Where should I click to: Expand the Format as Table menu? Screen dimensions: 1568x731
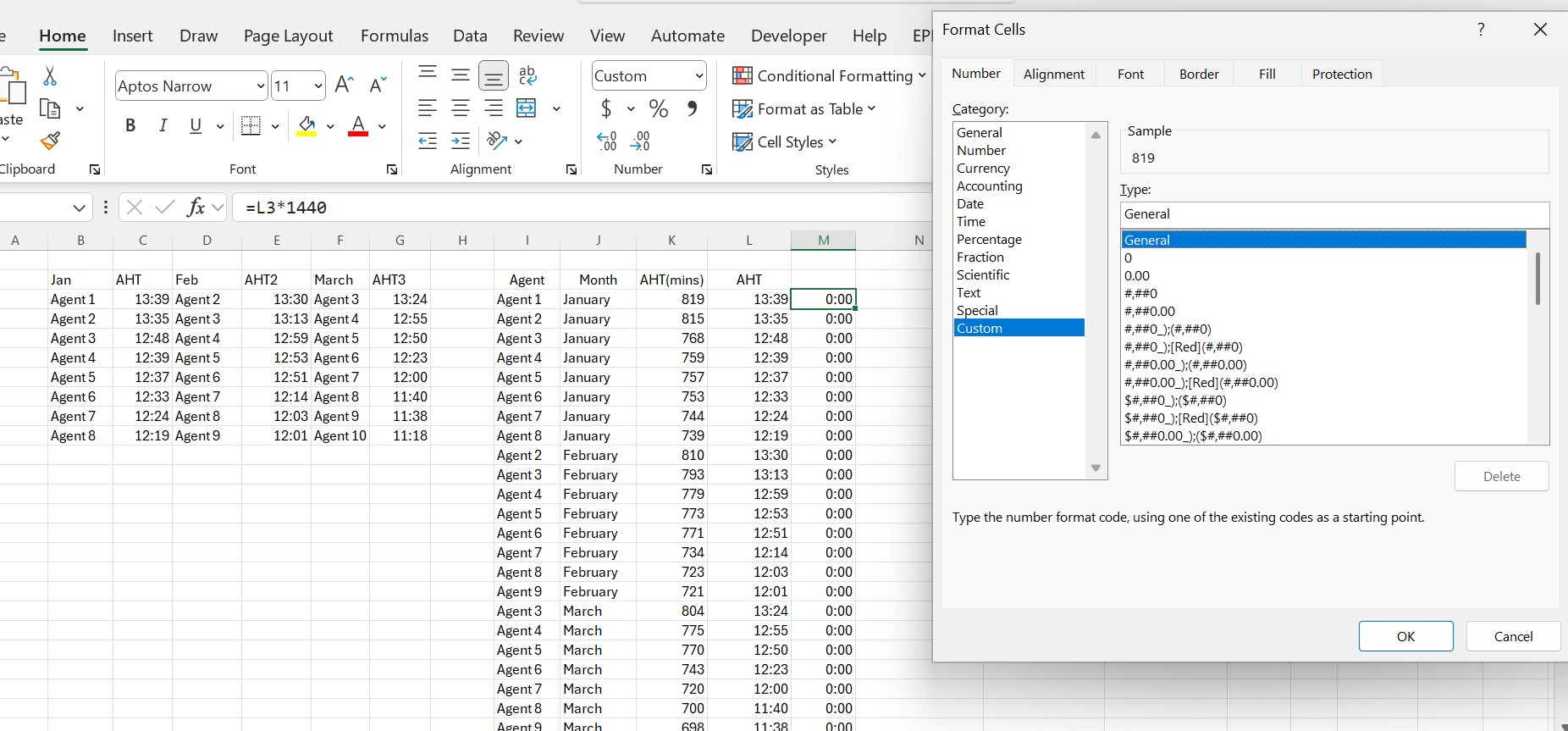coord(804,108)
